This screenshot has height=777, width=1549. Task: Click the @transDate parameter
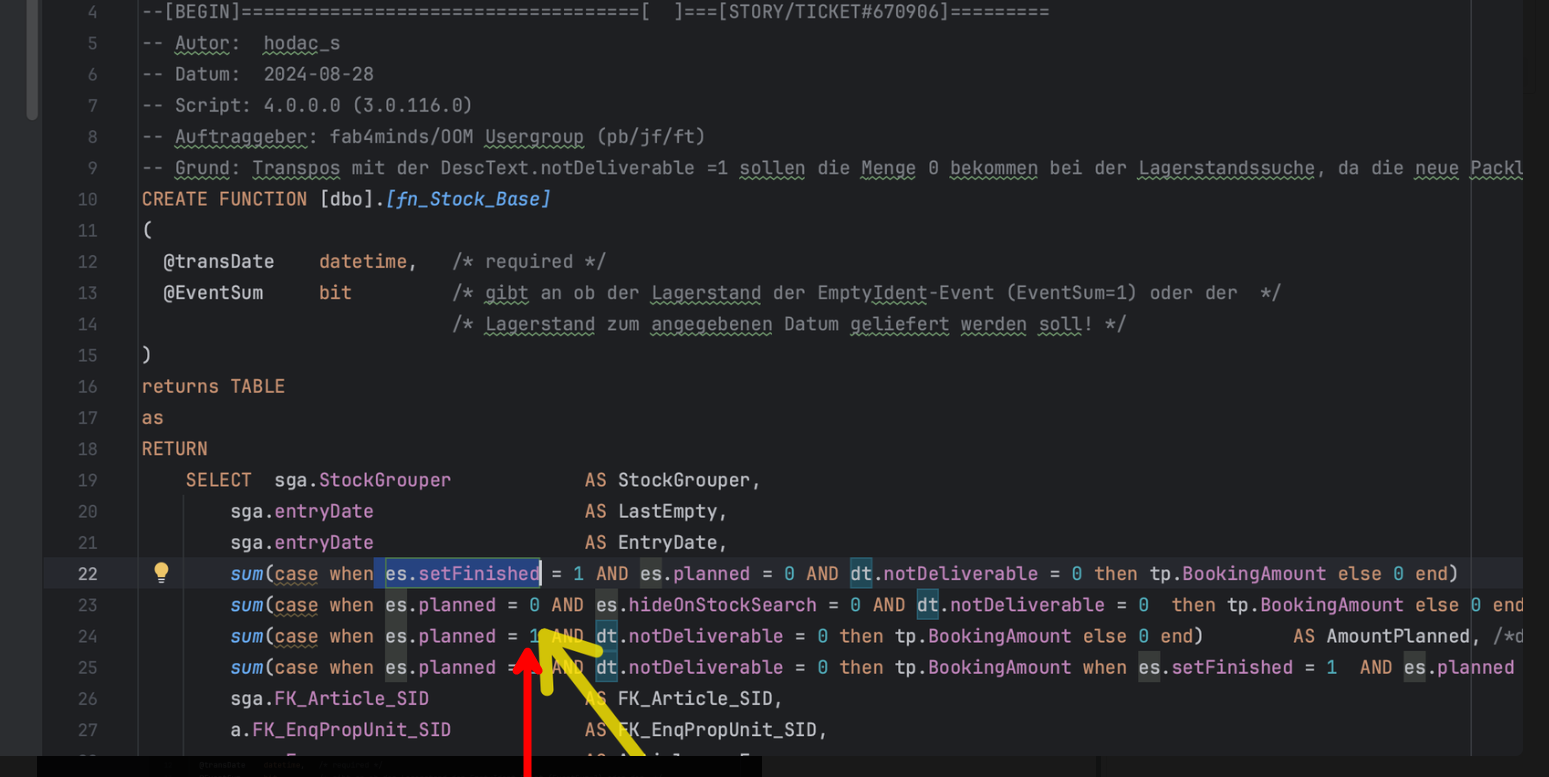click(218, 261)
